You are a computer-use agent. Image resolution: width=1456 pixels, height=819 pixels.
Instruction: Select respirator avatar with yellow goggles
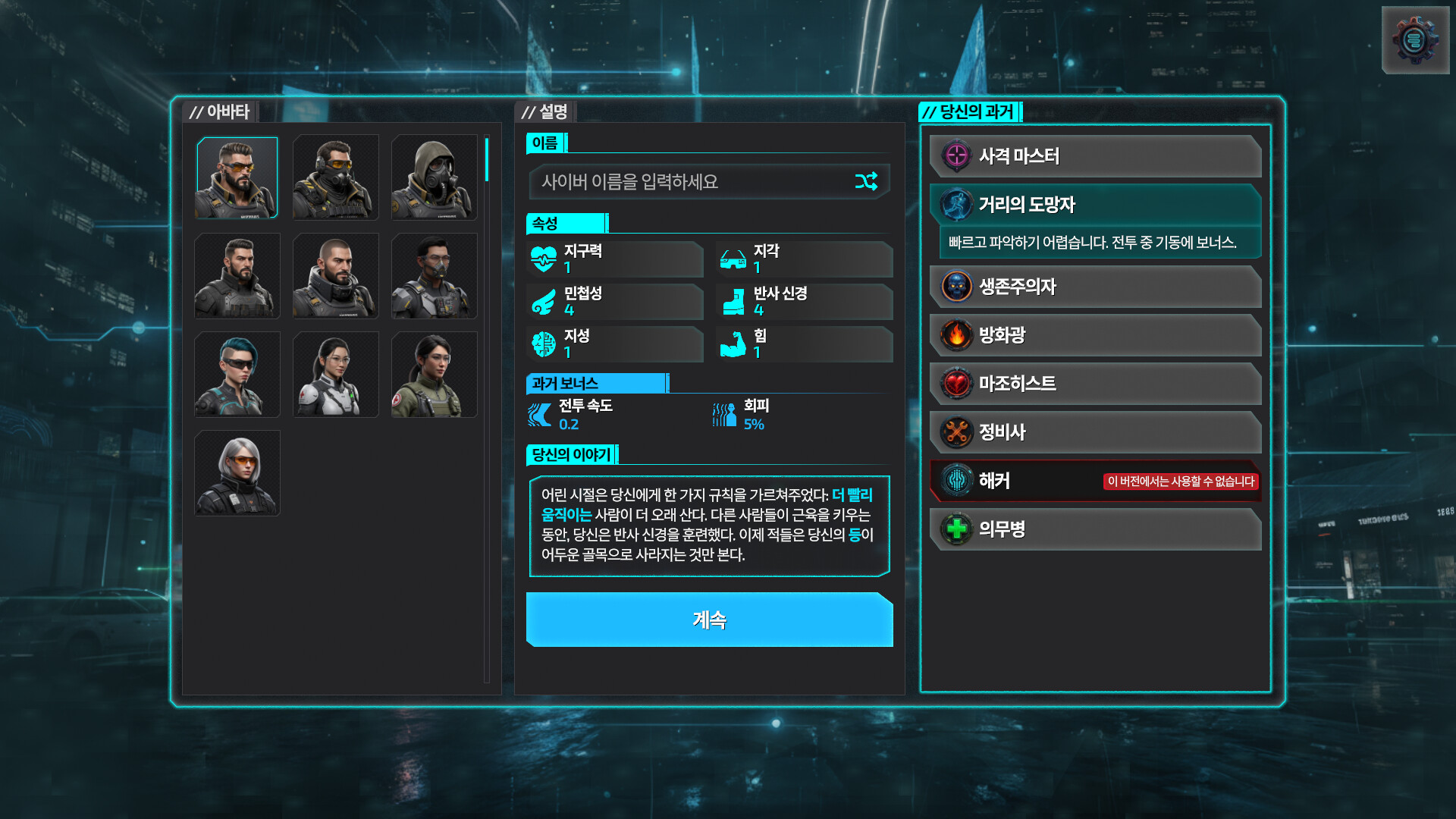(336, 177)
